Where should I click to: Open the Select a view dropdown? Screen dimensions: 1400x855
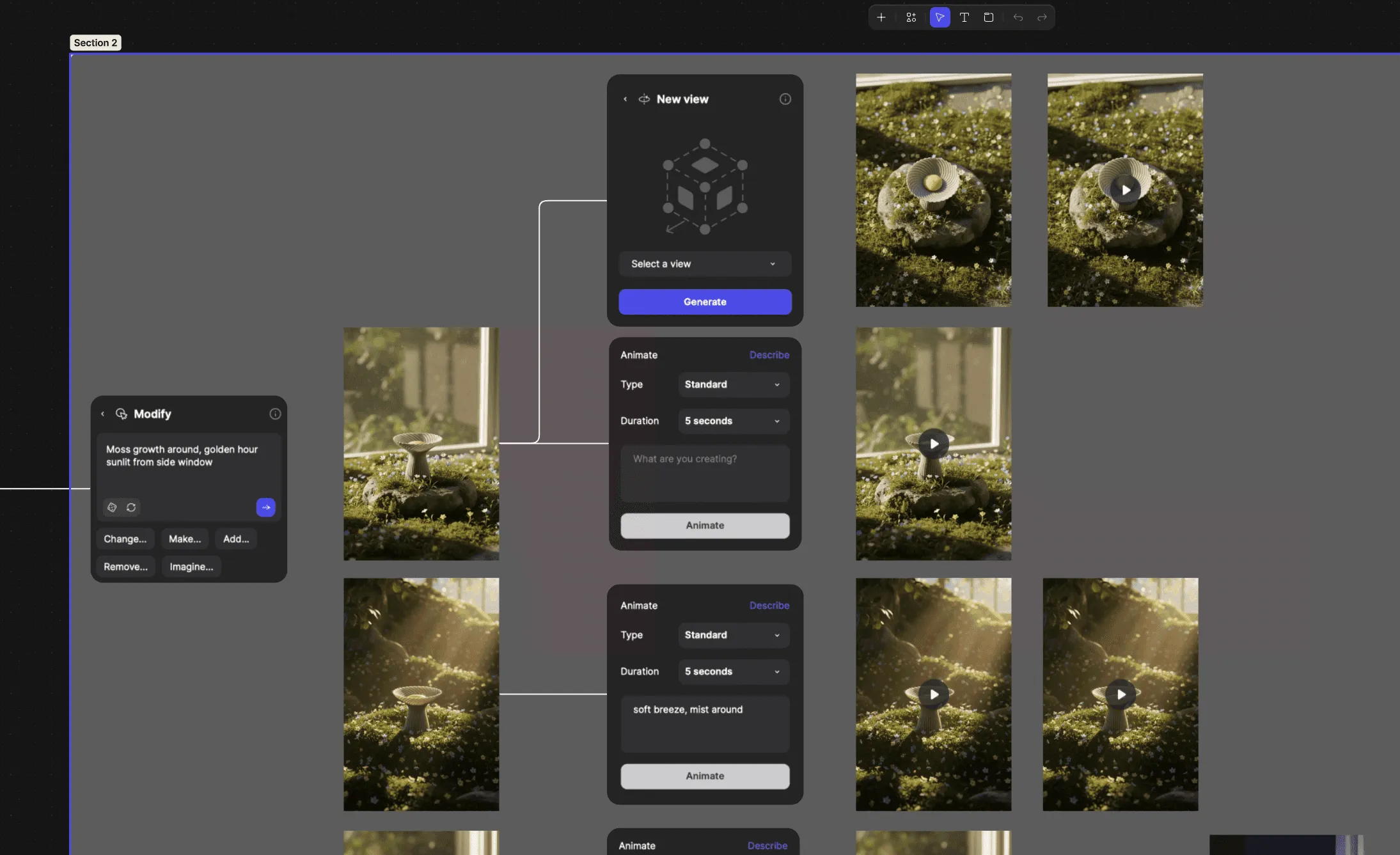tap(704, 263)
